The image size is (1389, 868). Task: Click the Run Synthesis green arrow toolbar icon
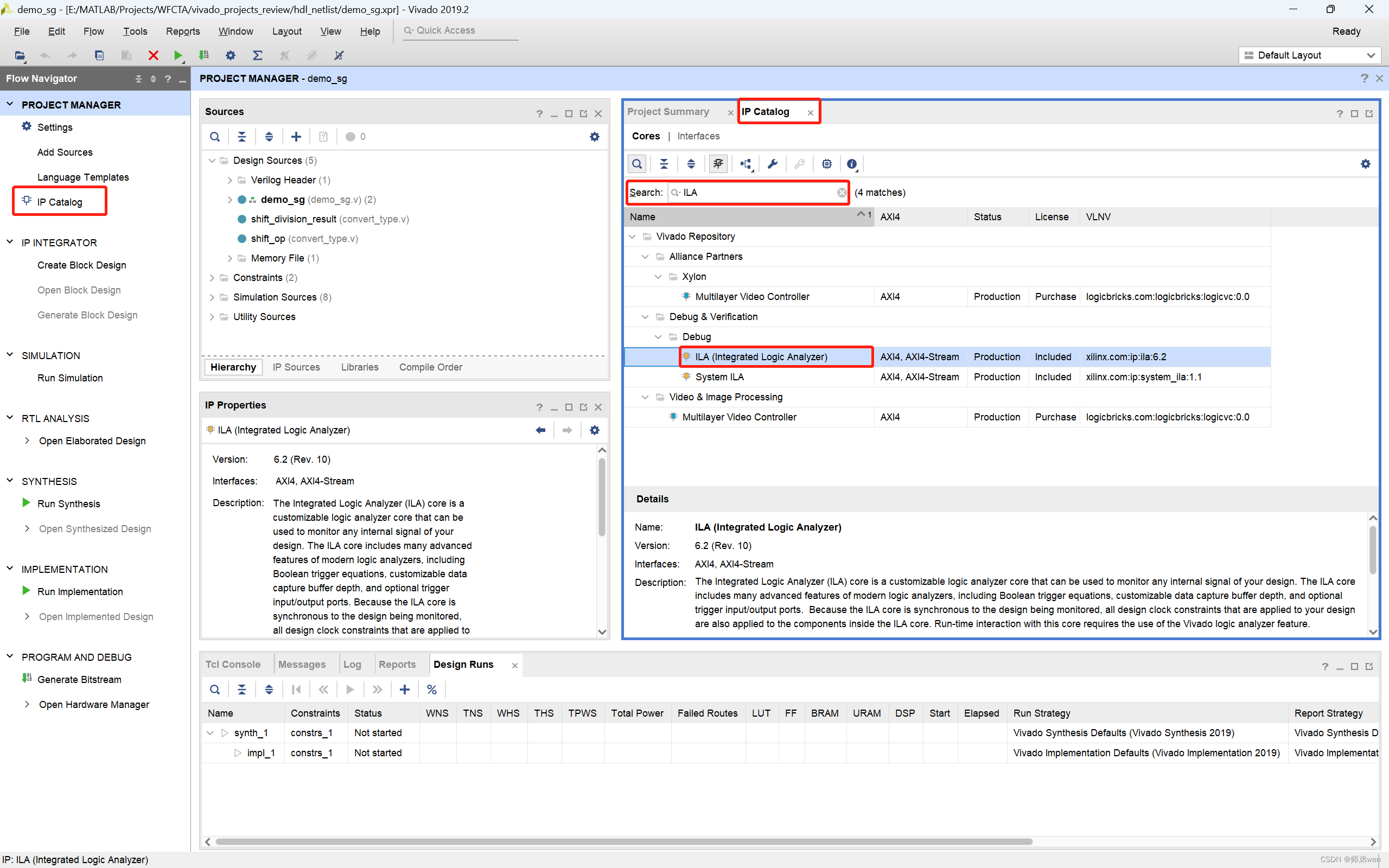tap(178, 55)
